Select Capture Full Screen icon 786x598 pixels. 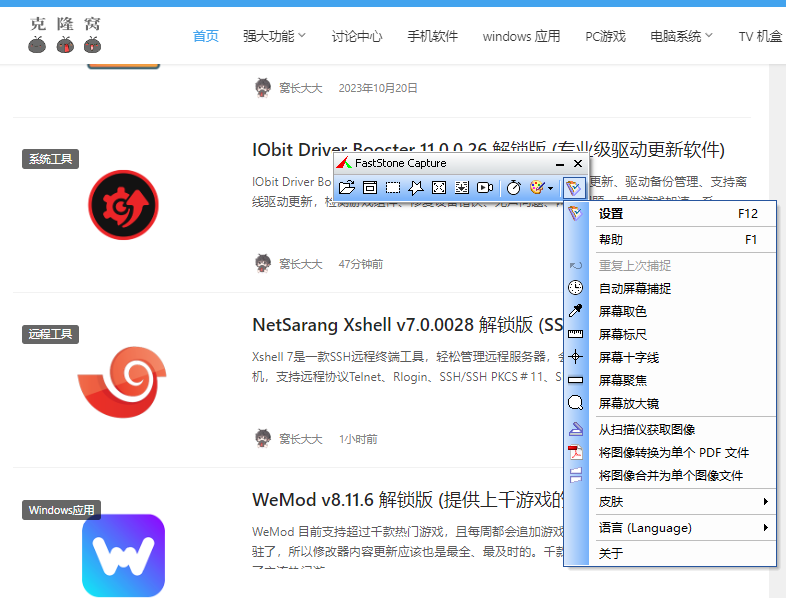click(439, 187)
